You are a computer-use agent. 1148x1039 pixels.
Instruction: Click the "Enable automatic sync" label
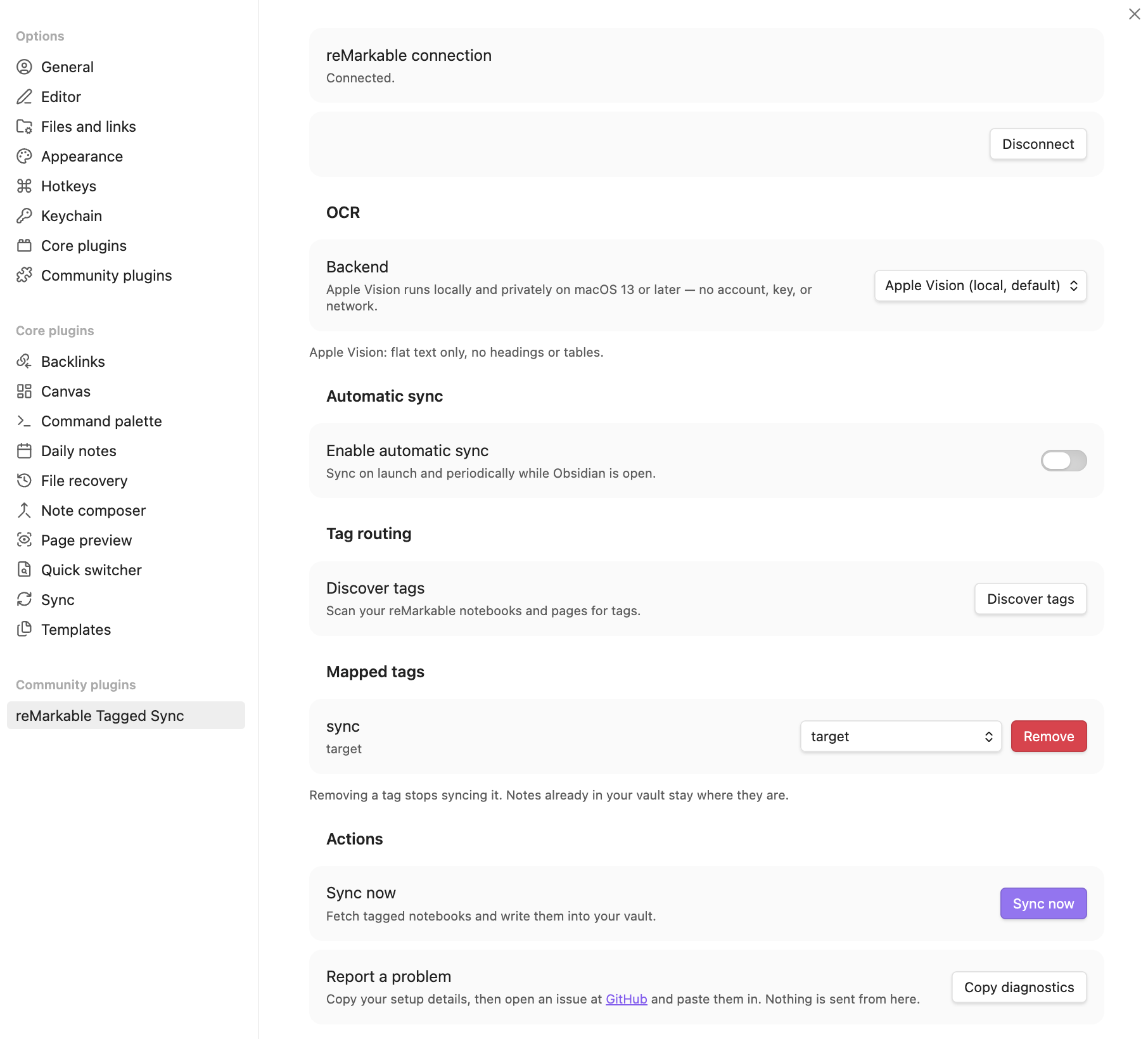click(x=407, y=451)
